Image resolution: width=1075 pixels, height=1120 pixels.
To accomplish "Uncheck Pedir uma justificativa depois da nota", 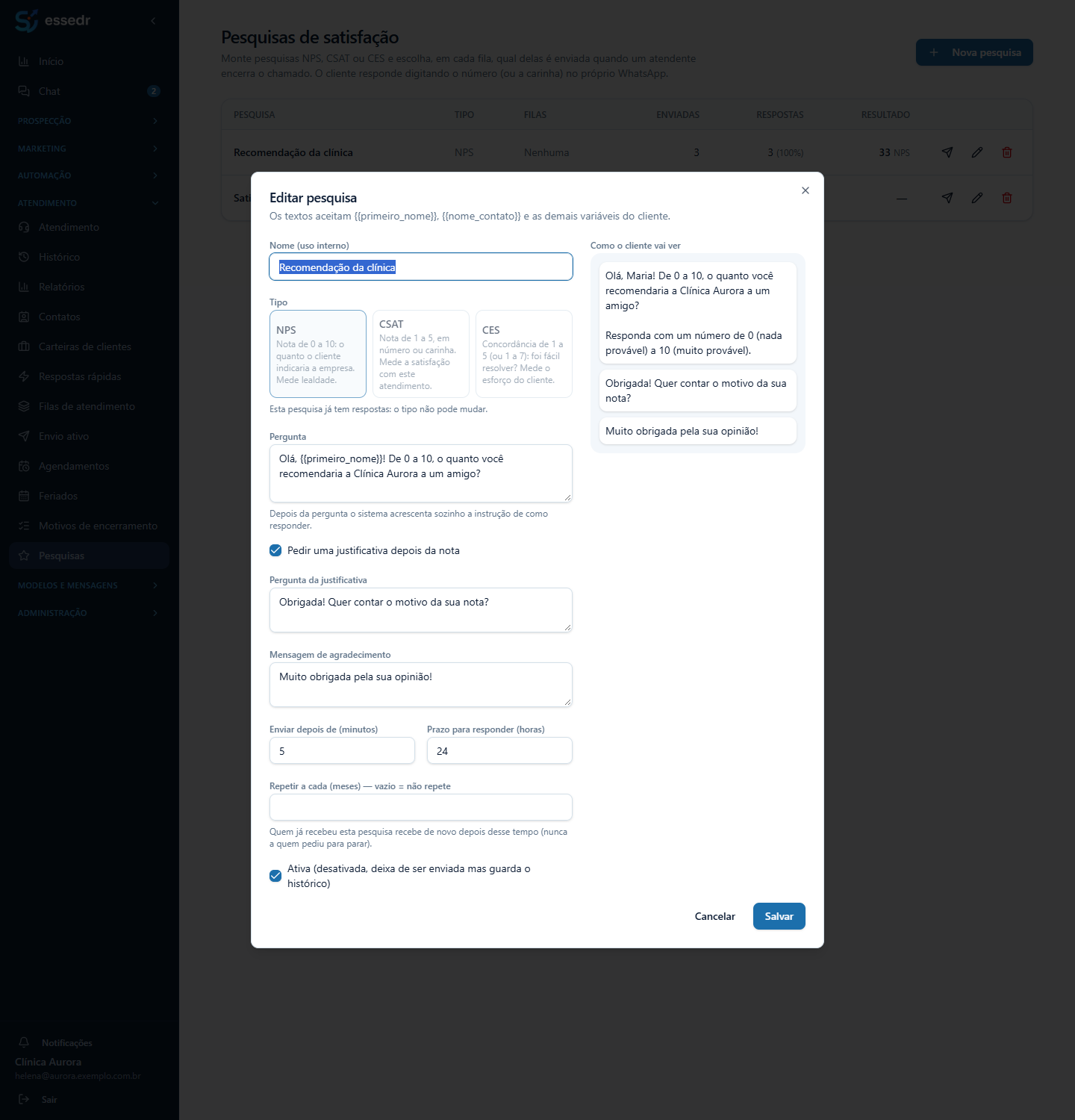I will [x=275, y=550].
